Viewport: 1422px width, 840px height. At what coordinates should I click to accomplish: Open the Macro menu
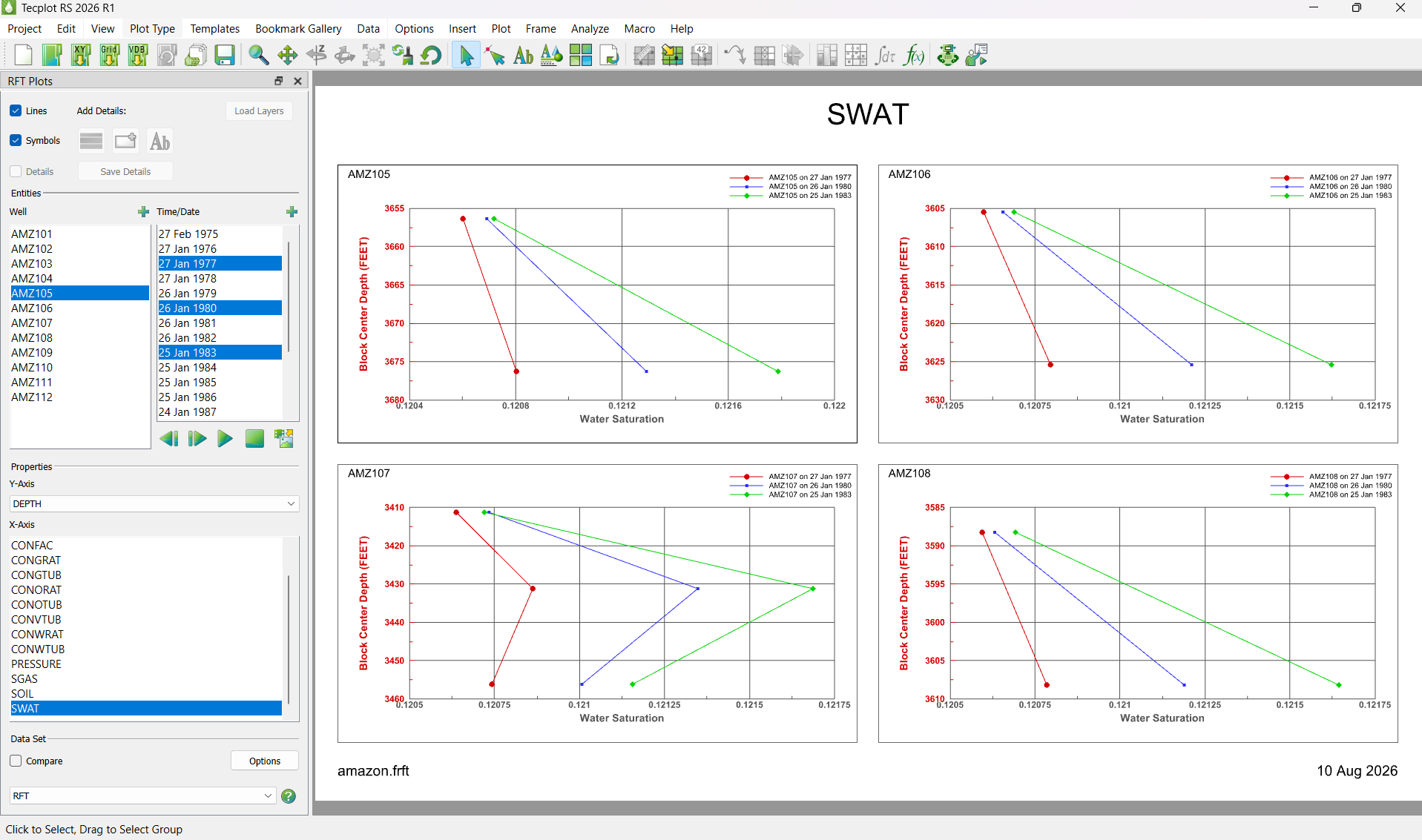point(639,28)
